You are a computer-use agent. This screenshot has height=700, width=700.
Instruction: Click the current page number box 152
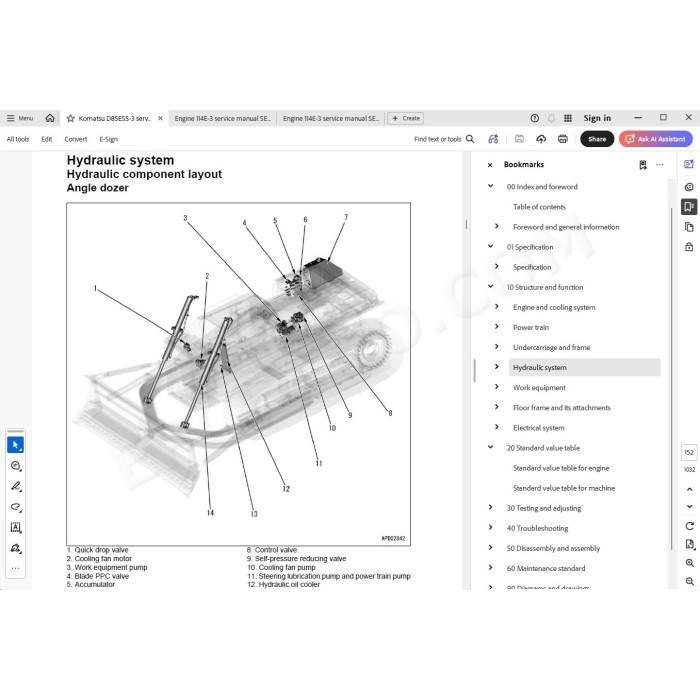tap(689, 452)
